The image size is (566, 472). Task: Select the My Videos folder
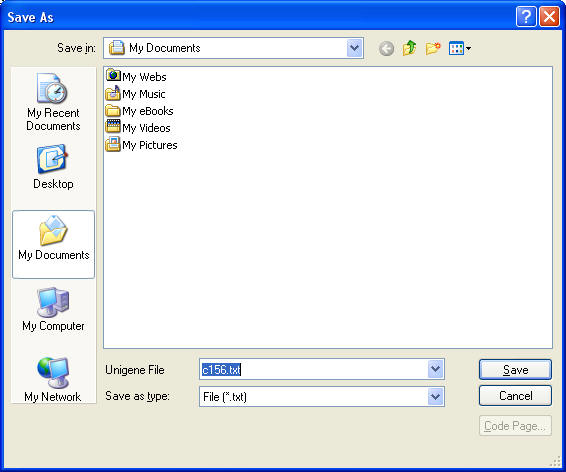(x=138, y=128)
